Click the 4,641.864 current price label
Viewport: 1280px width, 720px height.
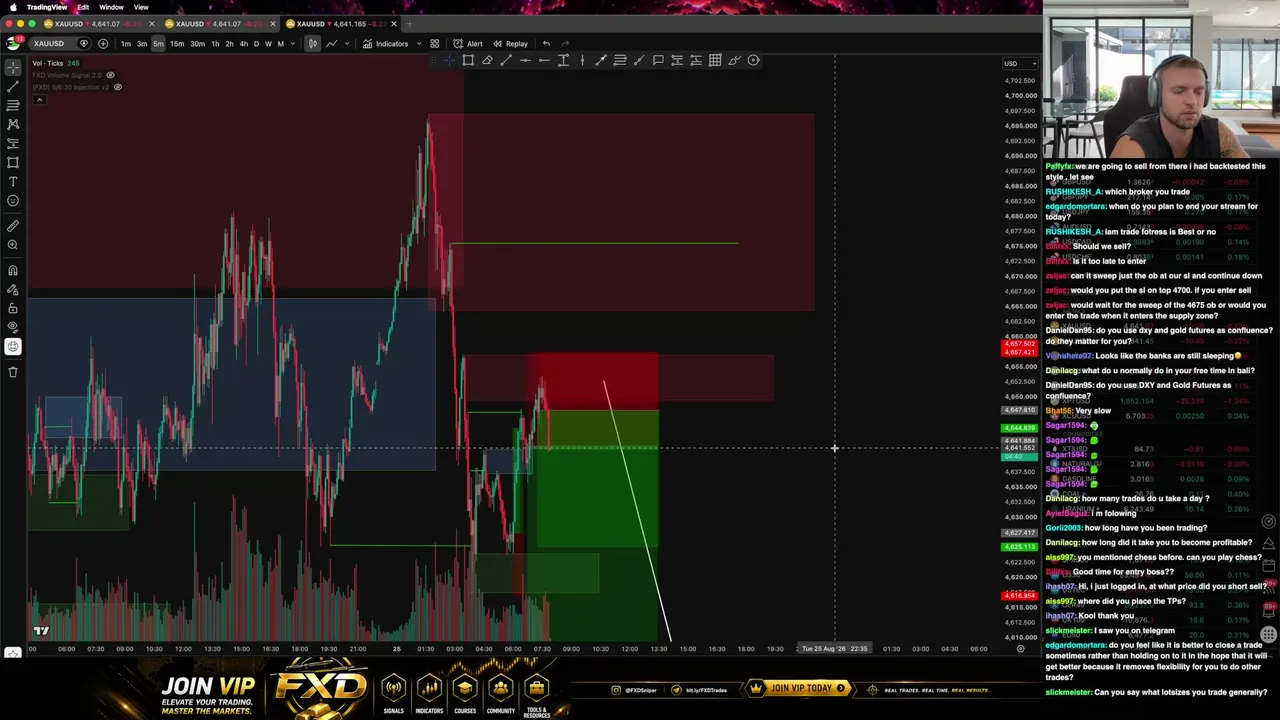[x=1020, y=441]
